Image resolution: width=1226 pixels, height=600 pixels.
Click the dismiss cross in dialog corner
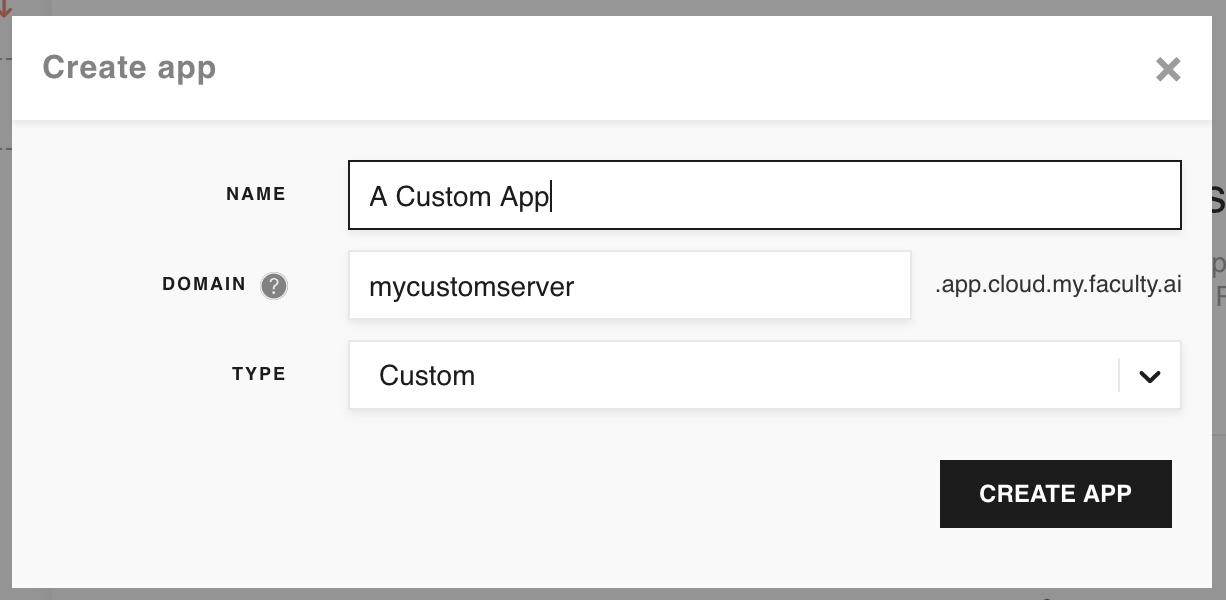click(1167, 70)
